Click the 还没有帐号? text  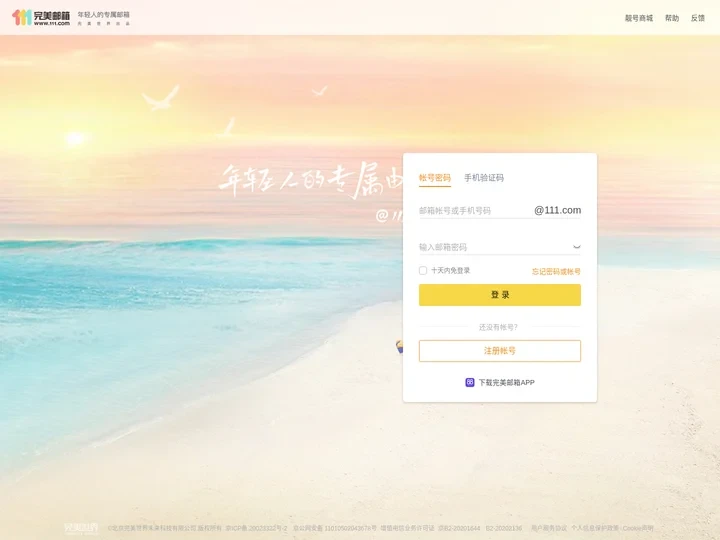coord(498,327)
